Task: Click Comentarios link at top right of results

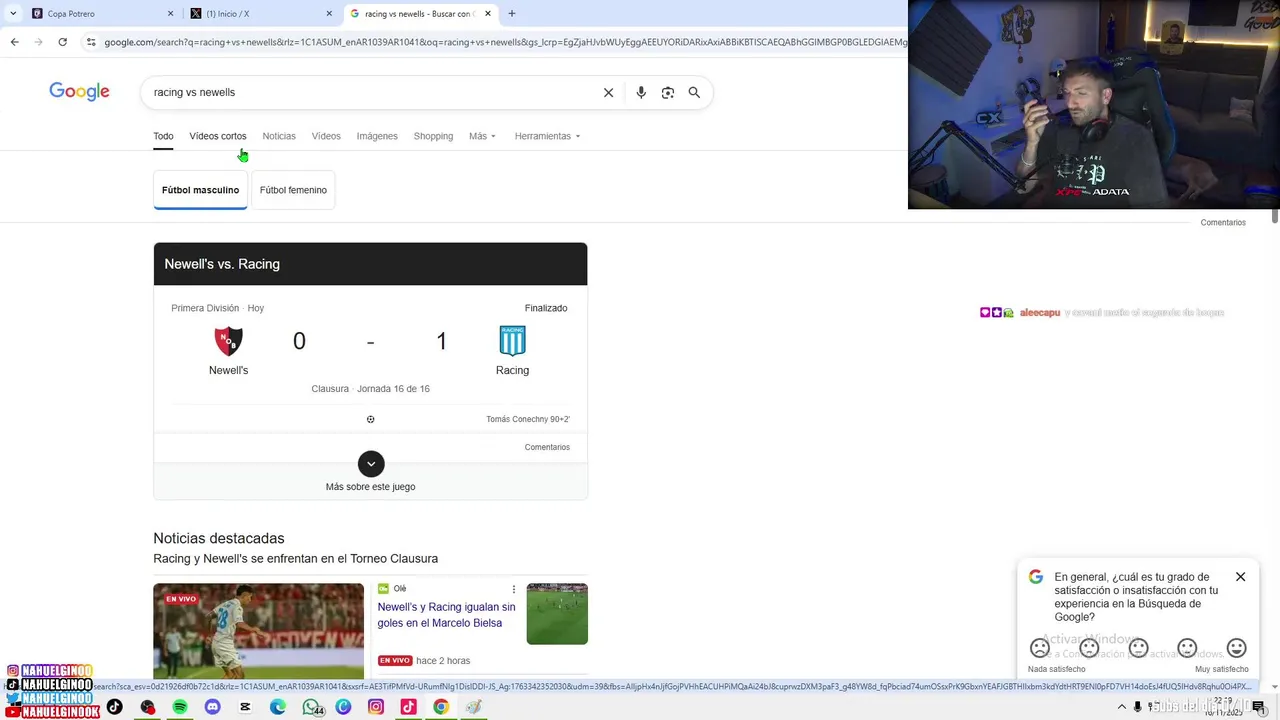Action: (x=1223, y=222)
